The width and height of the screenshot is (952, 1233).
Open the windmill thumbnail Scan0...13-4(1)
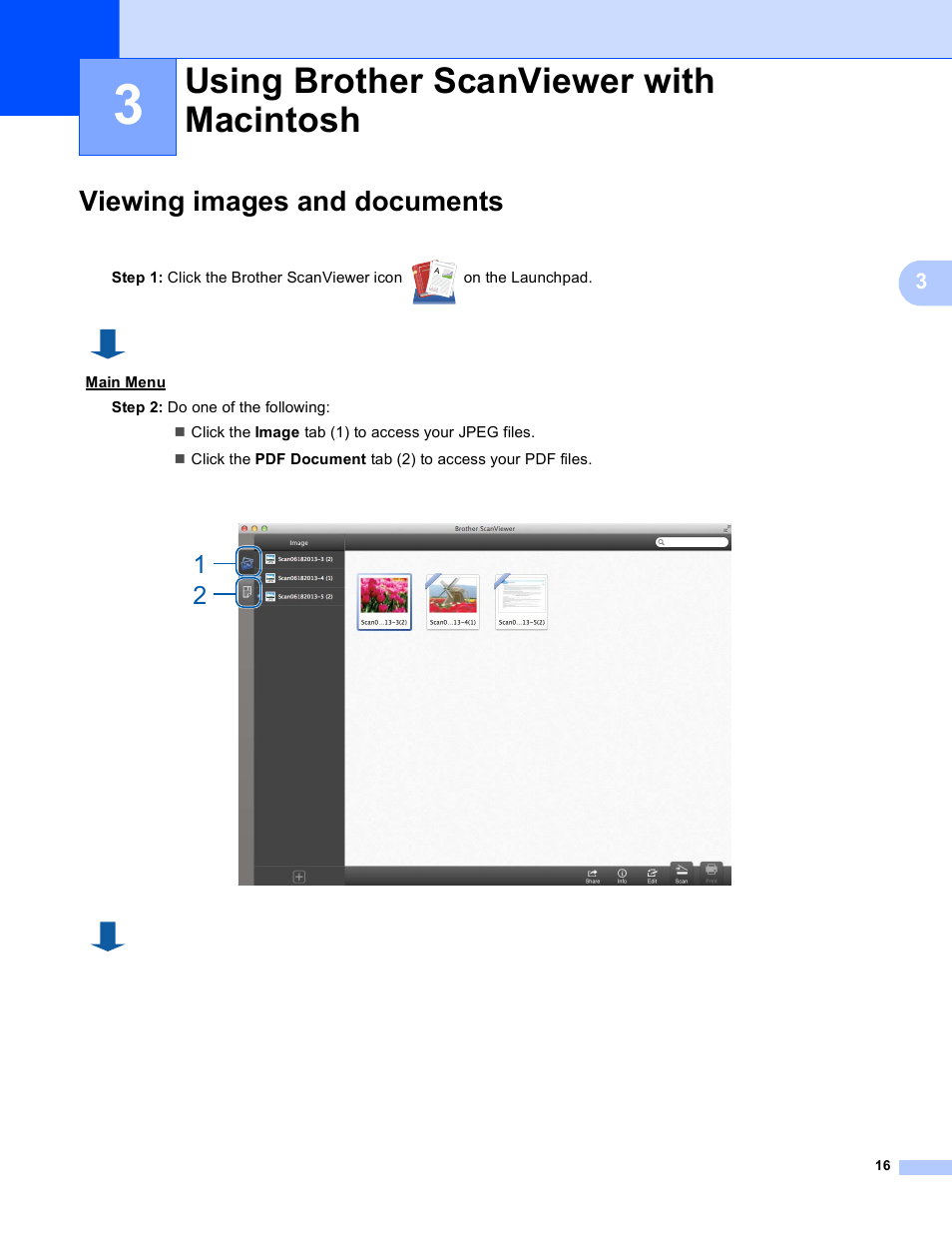[453, 601]
